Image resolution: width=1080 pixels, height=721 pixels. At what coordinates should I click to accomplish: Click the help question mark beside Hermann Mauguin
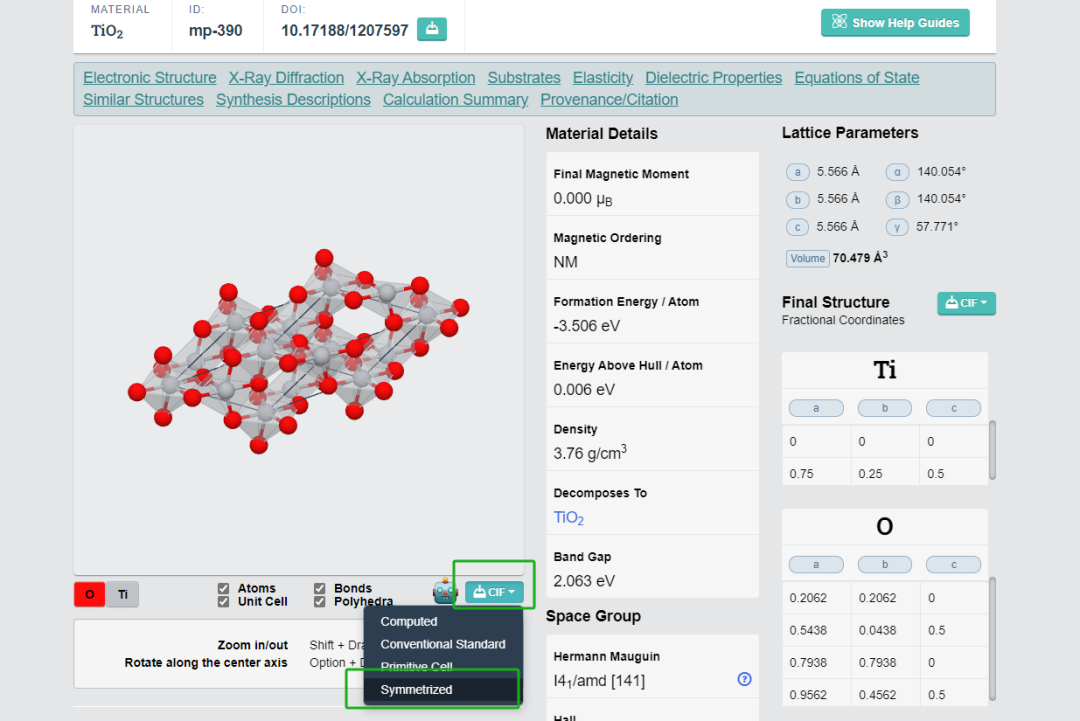point(744,680)
